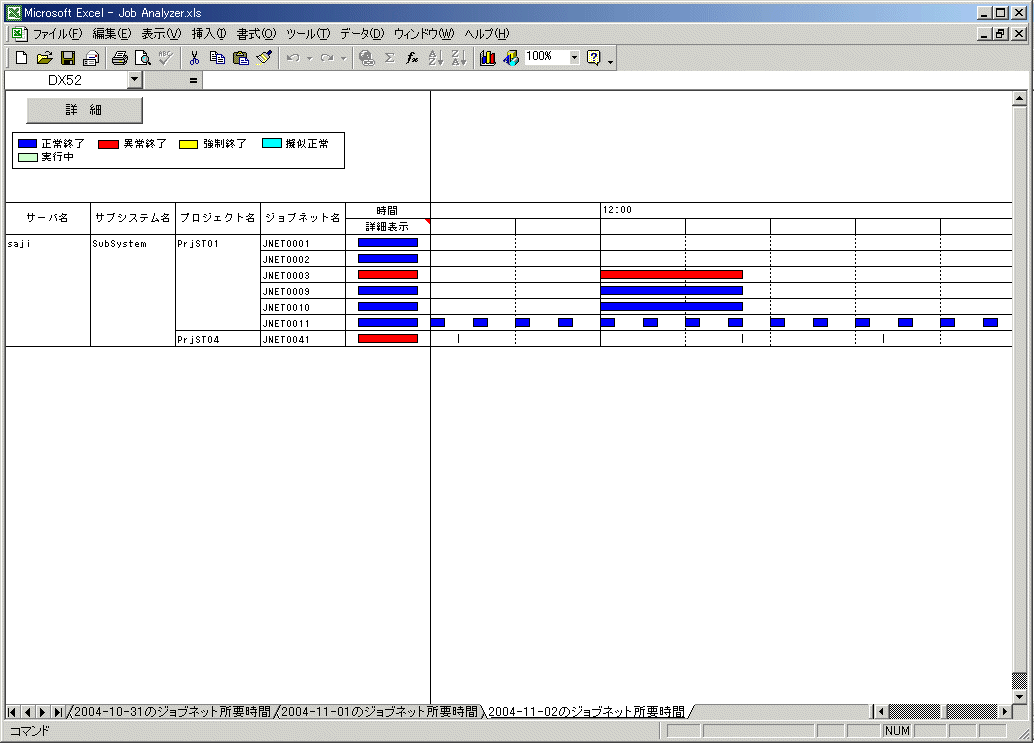Click the Office Assistant help icon
The image size is (1034, 743).
coord(593,58)
